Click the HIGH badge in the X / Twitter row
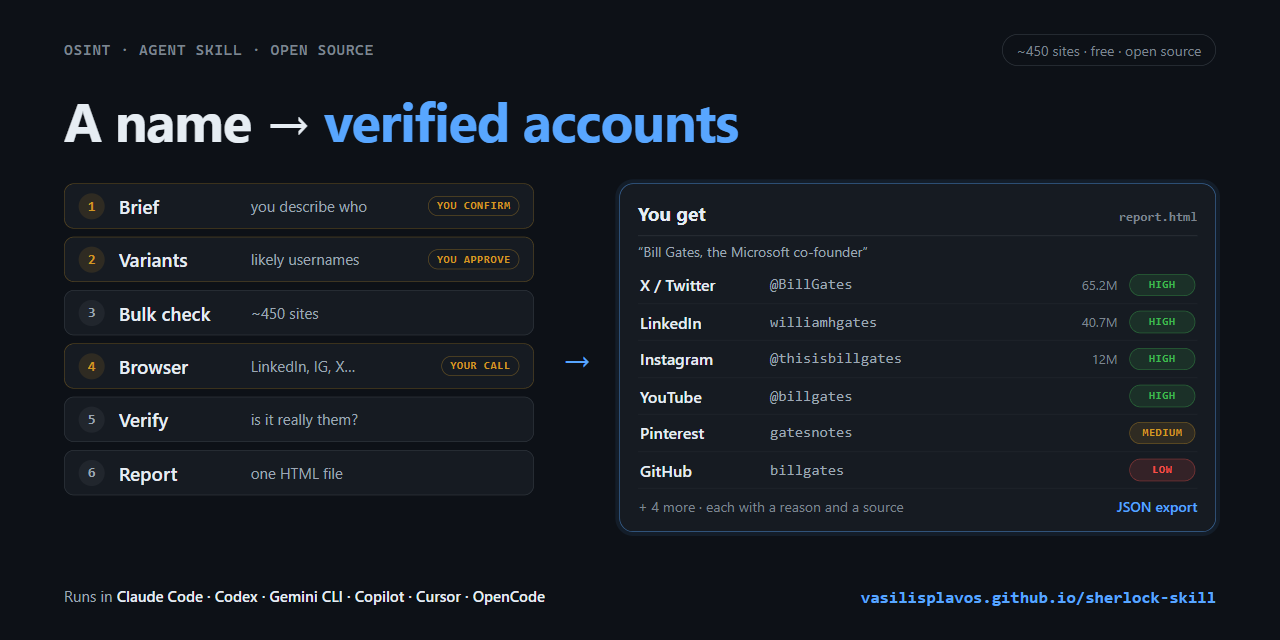1280x640 pixels. (x=1162, y=285)
